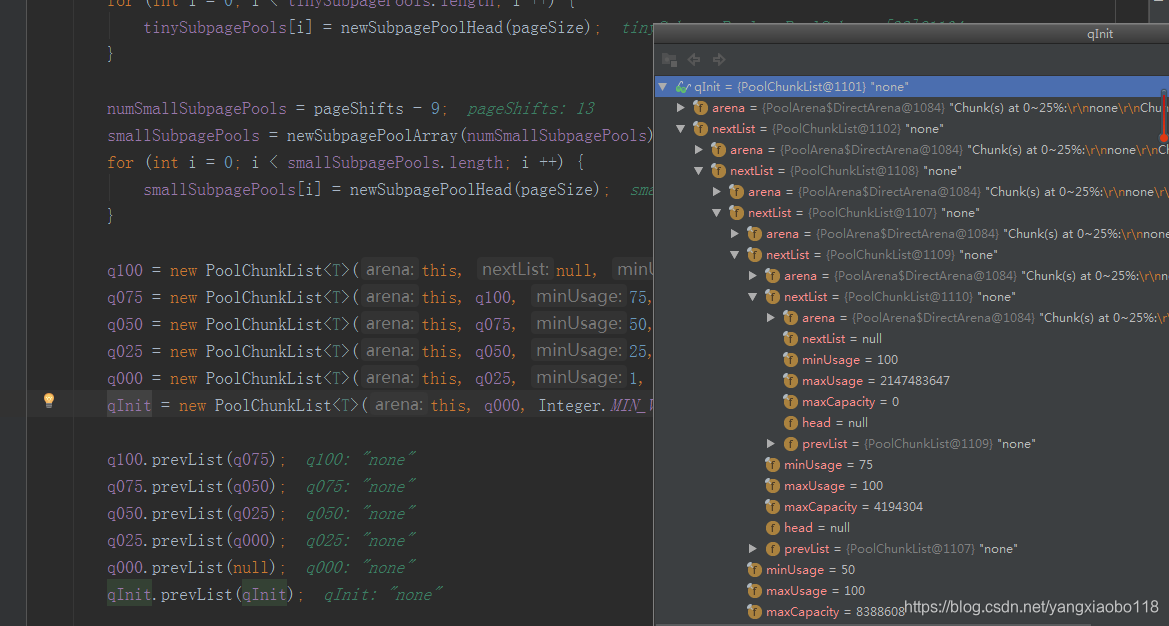The width and height of the screenshot is (1169, 626).
Task: Click numSmallSubpagePools in the assignment statement
Action: tap(197, 109)
